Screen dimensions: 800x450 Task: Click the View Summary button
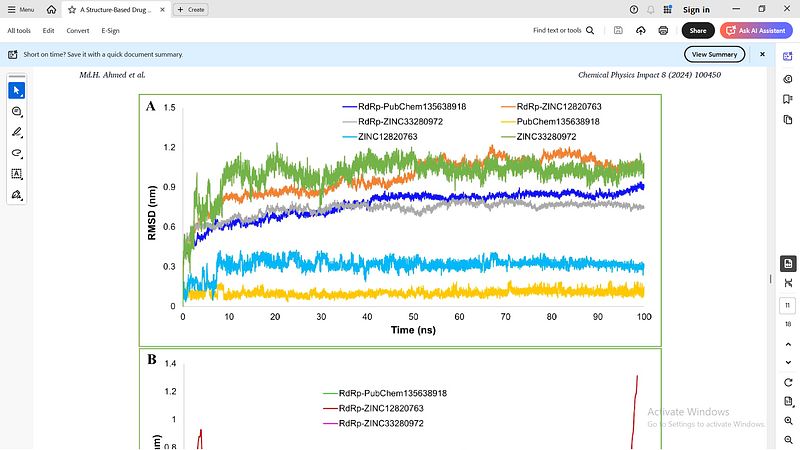[x=714, y=54]
